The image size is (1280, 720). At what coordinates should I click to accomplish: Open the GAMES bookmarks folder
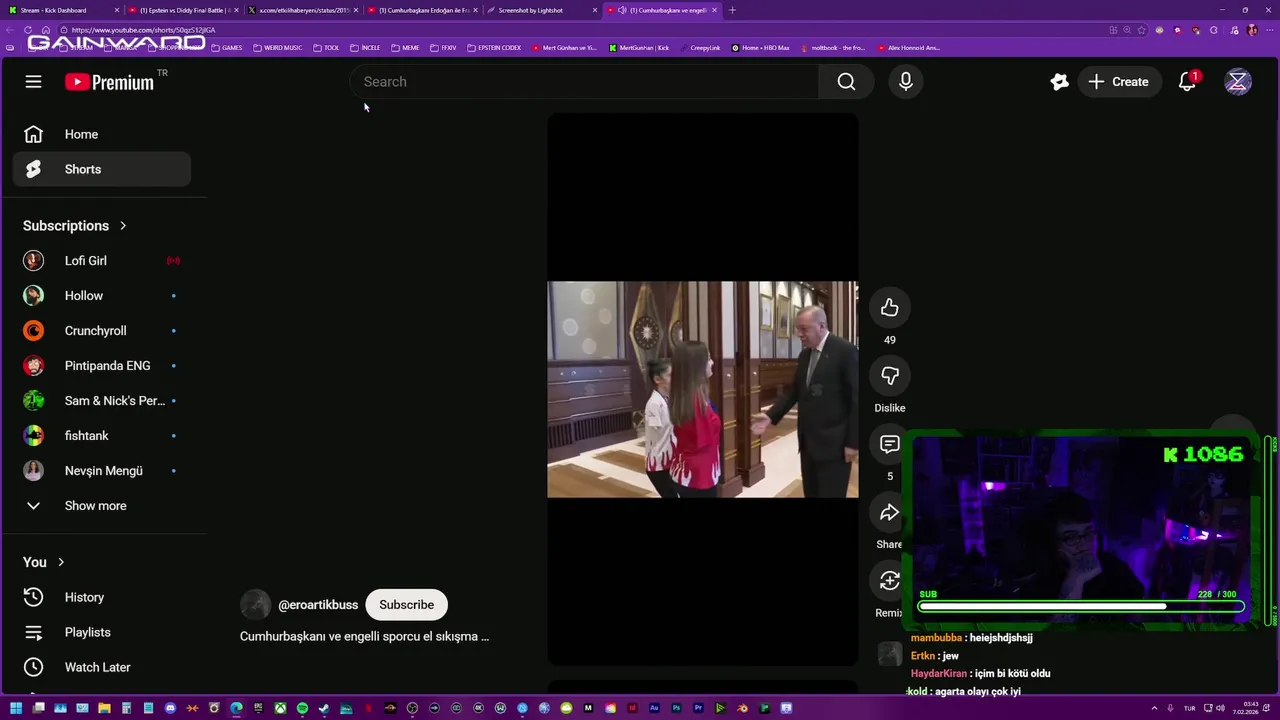coord(227,48)
